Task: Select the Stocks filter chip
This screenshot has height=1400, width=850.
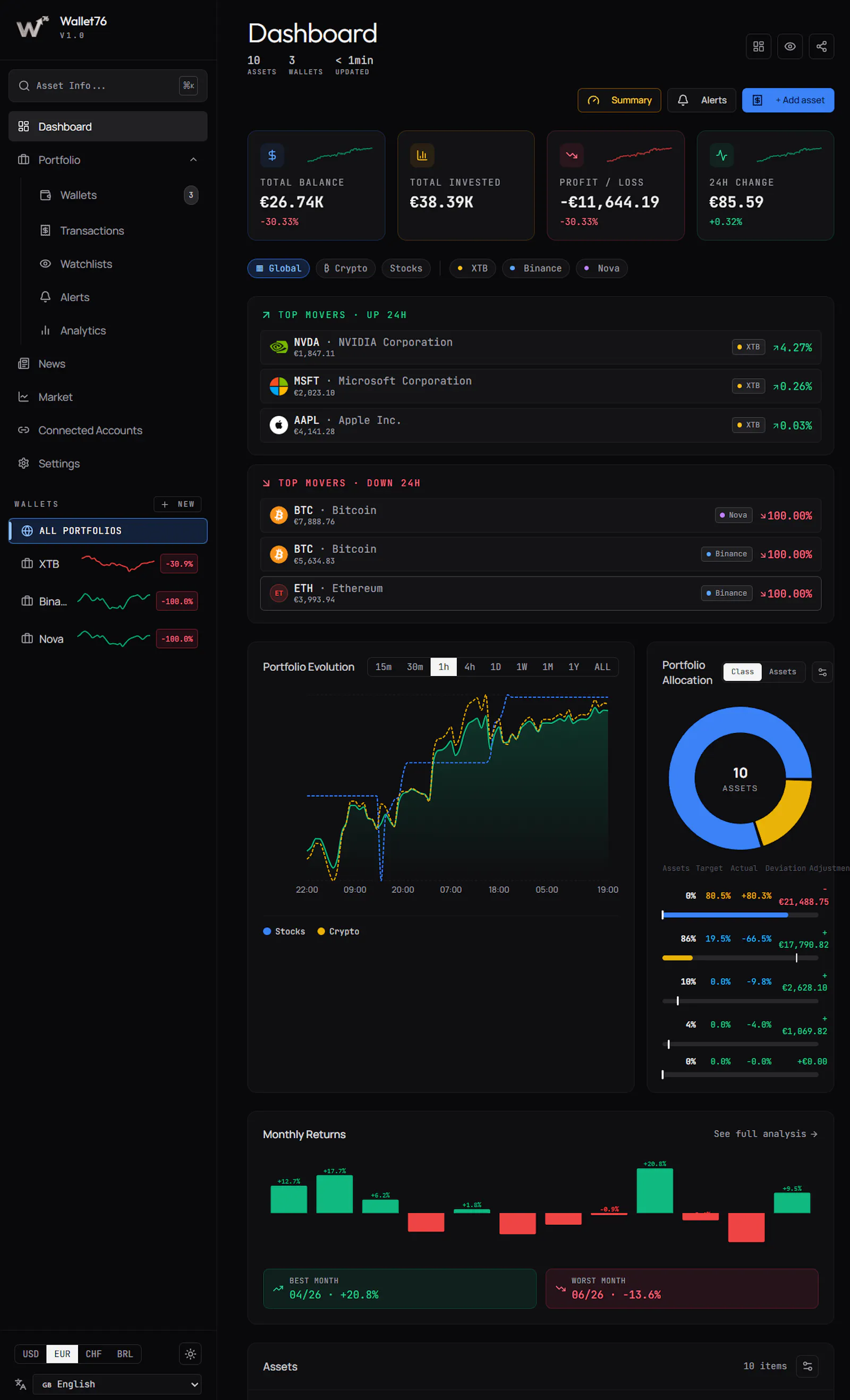Action: pyautogui.click(x=406, y=268)
